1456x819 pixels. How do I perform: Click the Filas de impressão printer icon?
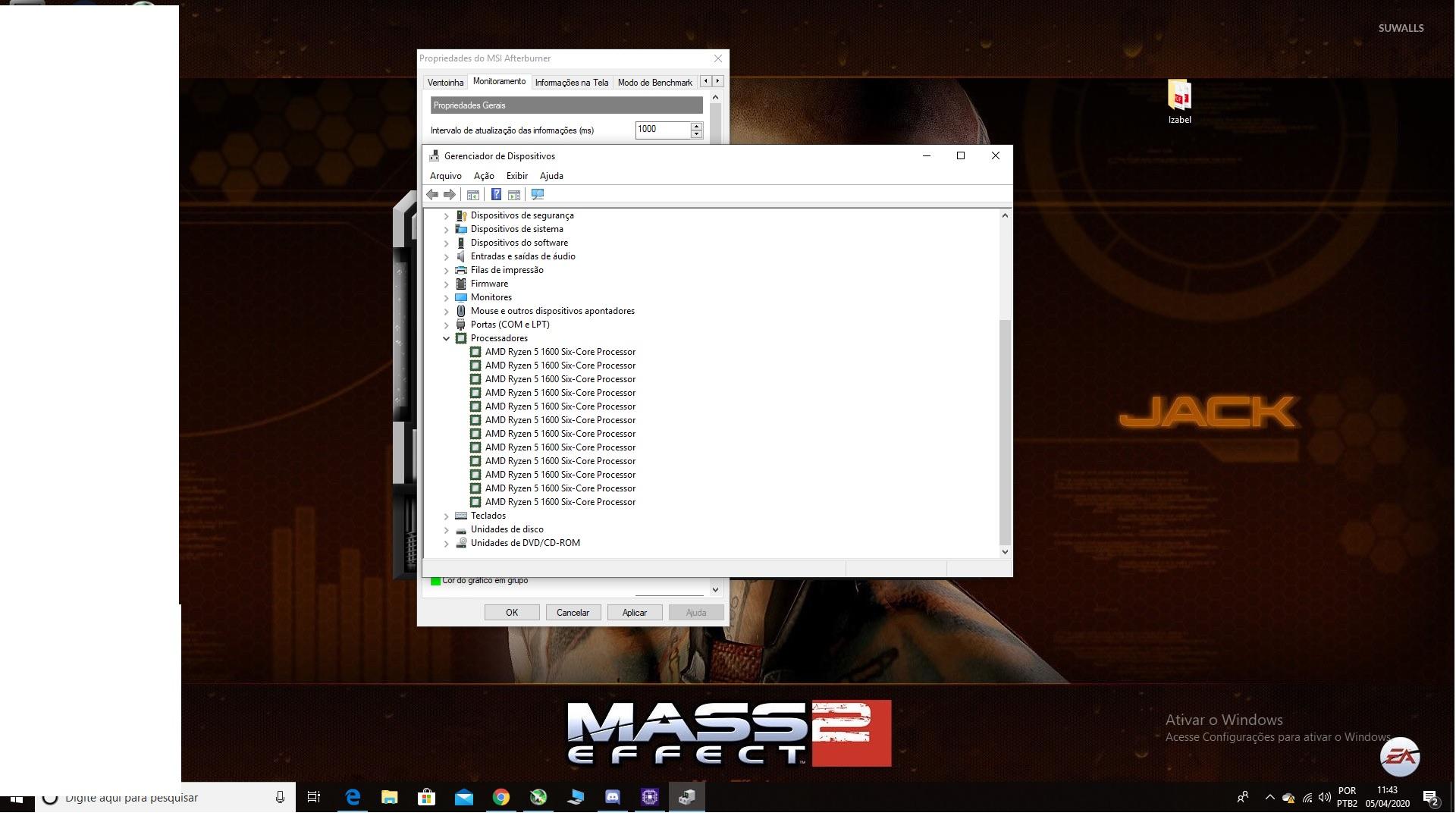[x=461, y=270]
